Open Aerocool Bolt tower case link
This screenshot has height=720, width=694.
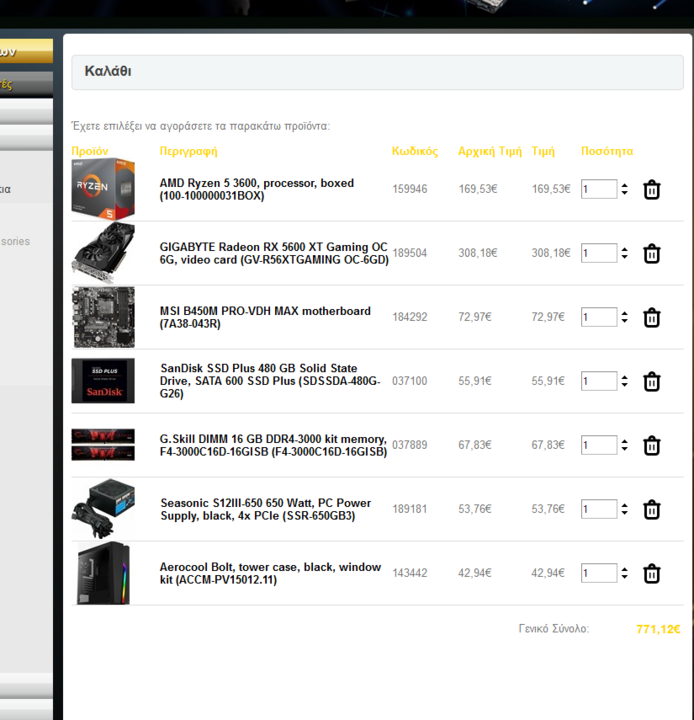(270, 573)
